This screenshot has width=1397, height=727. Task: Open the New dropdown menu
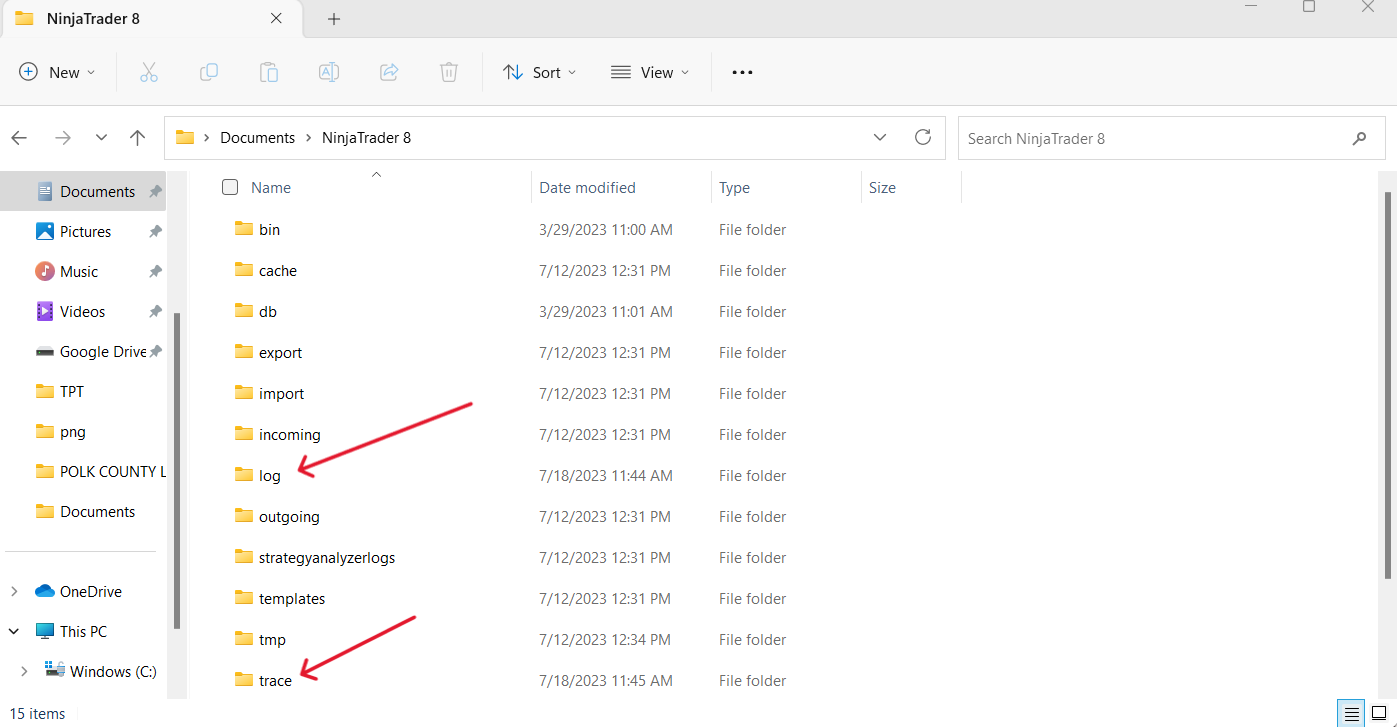tap(57, 72)
